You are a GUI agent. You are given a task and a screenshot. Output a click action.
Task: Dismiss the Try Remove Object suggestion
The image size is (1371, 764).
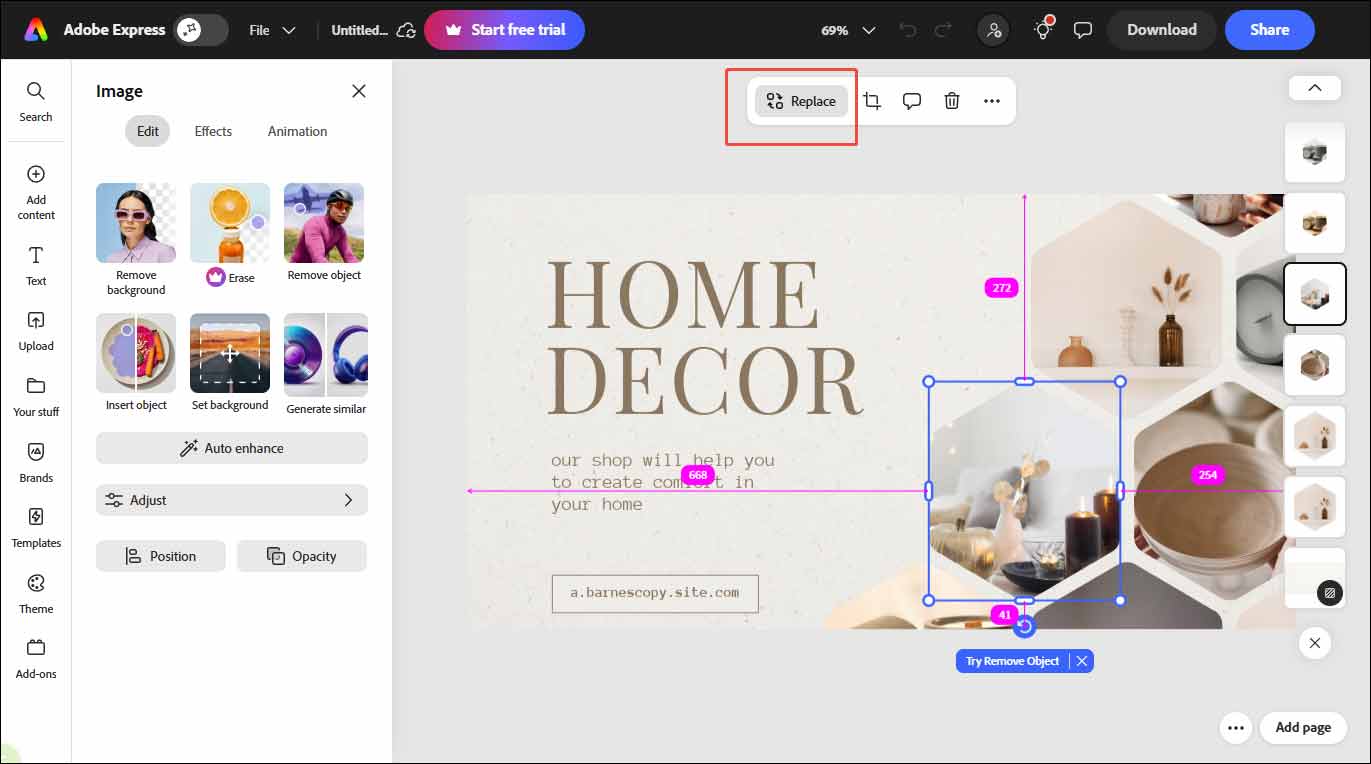pyautogui.click(x=1081, y=660)
